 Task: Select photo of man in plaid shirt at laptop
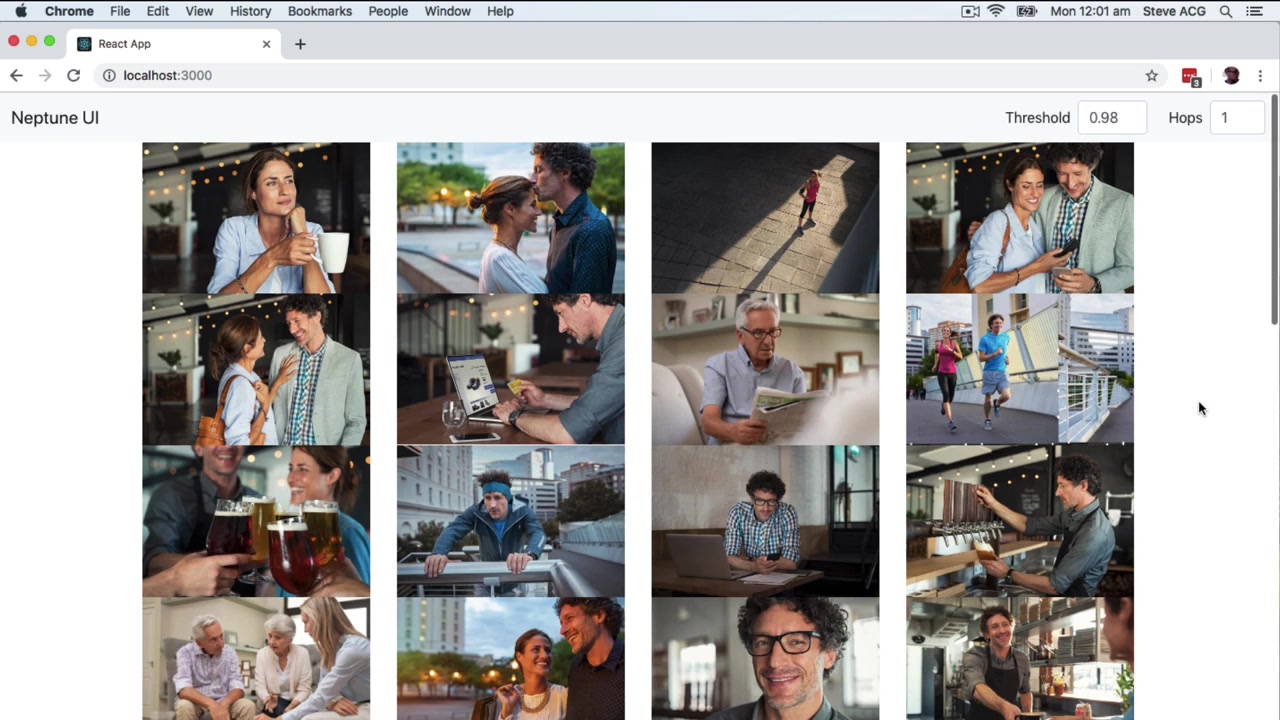[765, 522]
